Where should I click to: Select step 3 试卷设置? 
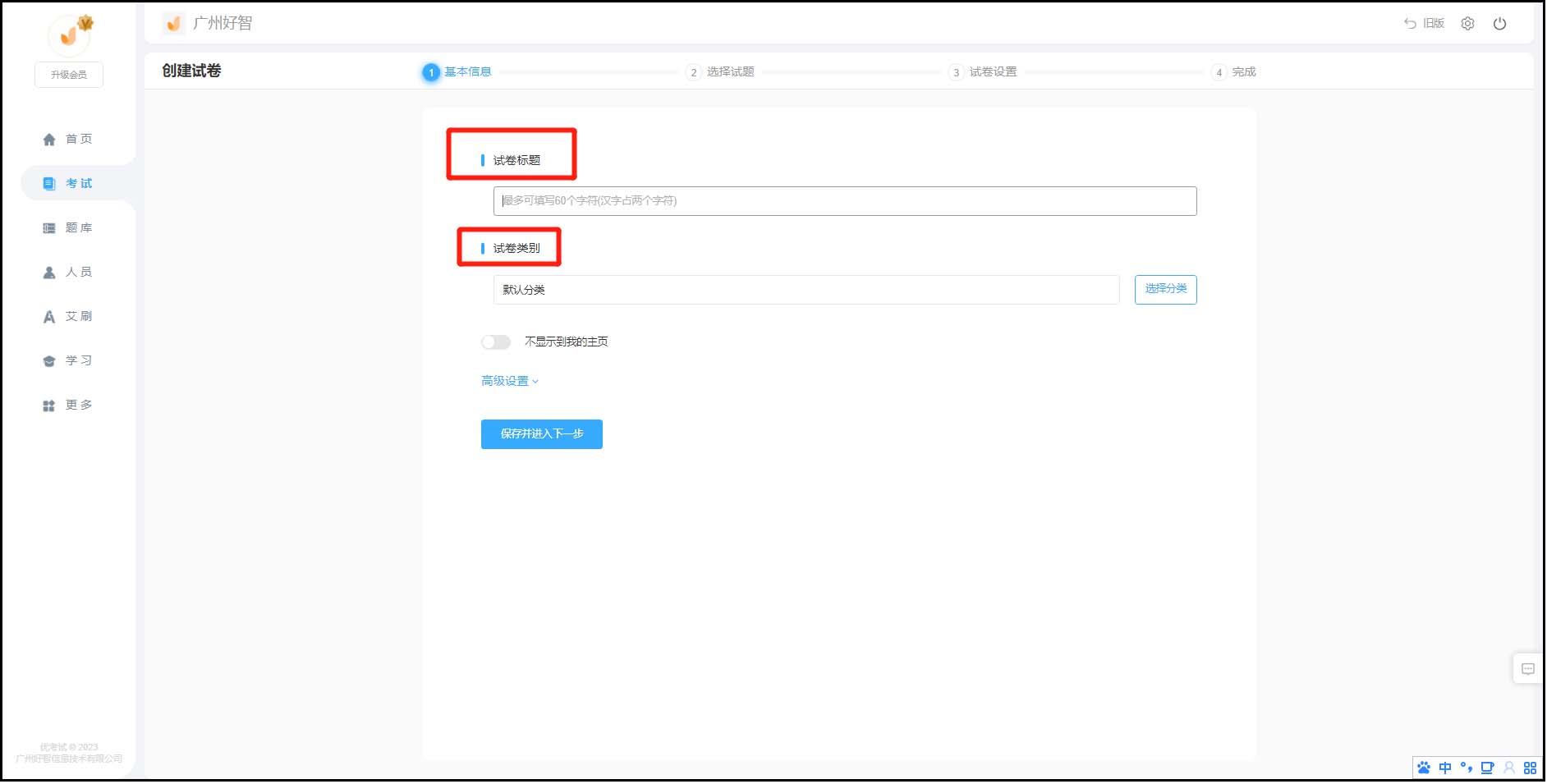coord(983,72)
